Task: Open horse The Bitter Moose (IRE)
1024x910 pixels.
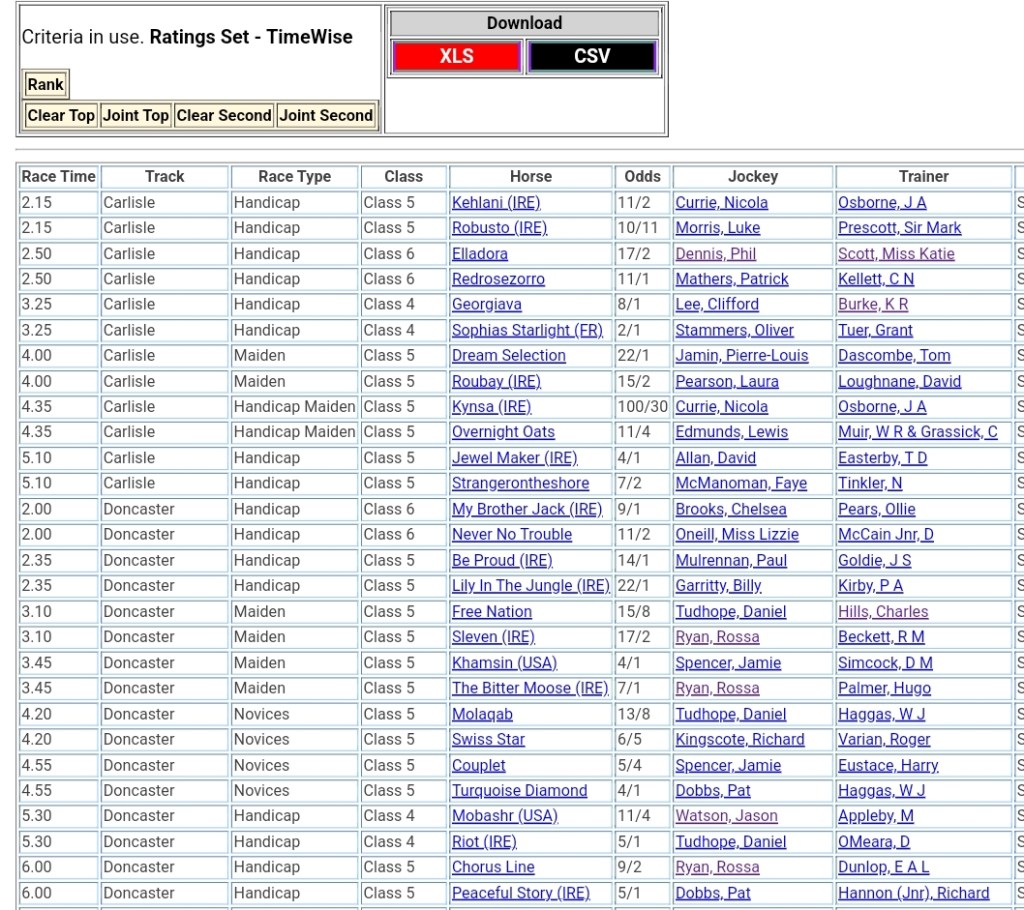Action: 529,688
